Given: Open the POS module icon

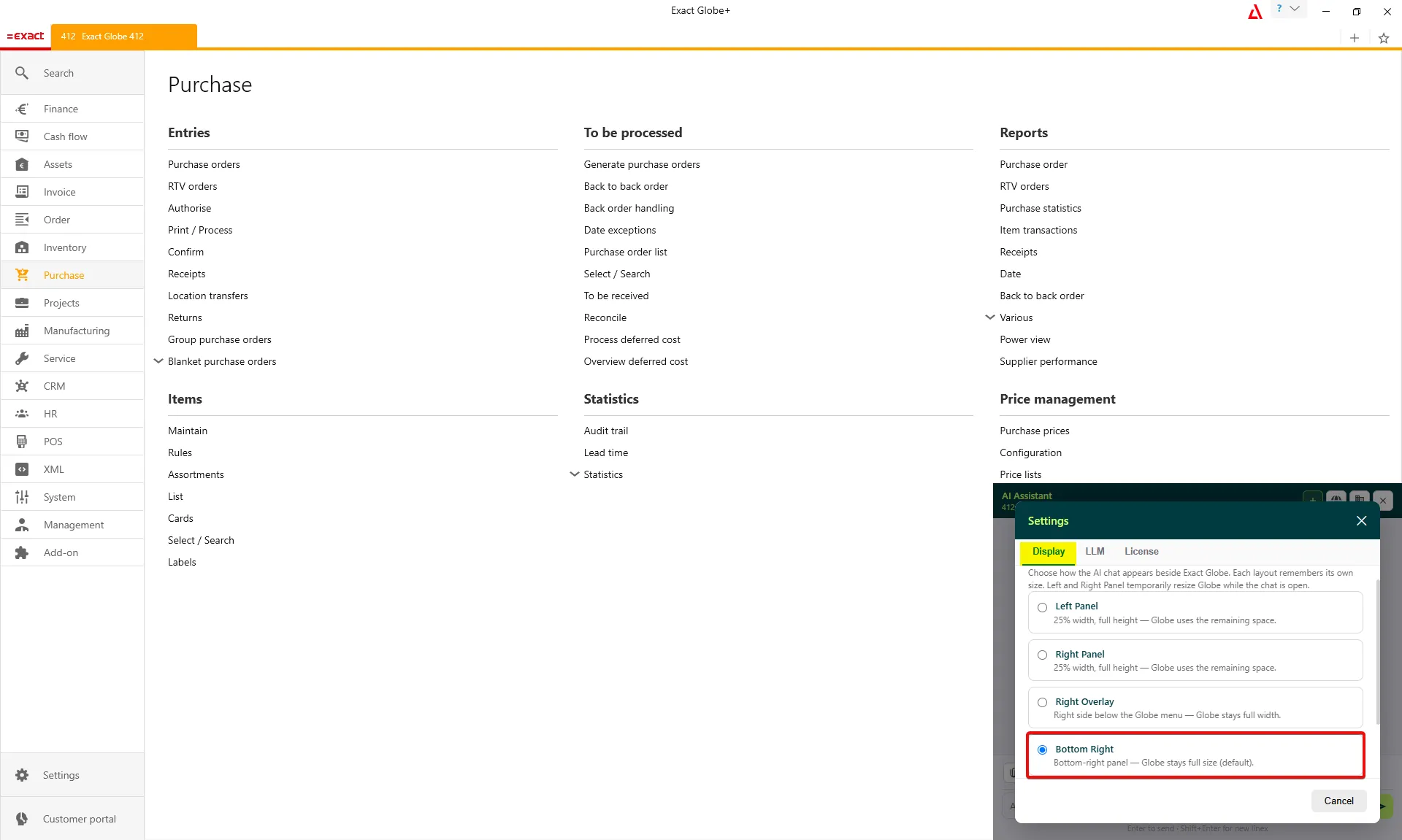Looking at the screenshot, I should click(22, 442).
